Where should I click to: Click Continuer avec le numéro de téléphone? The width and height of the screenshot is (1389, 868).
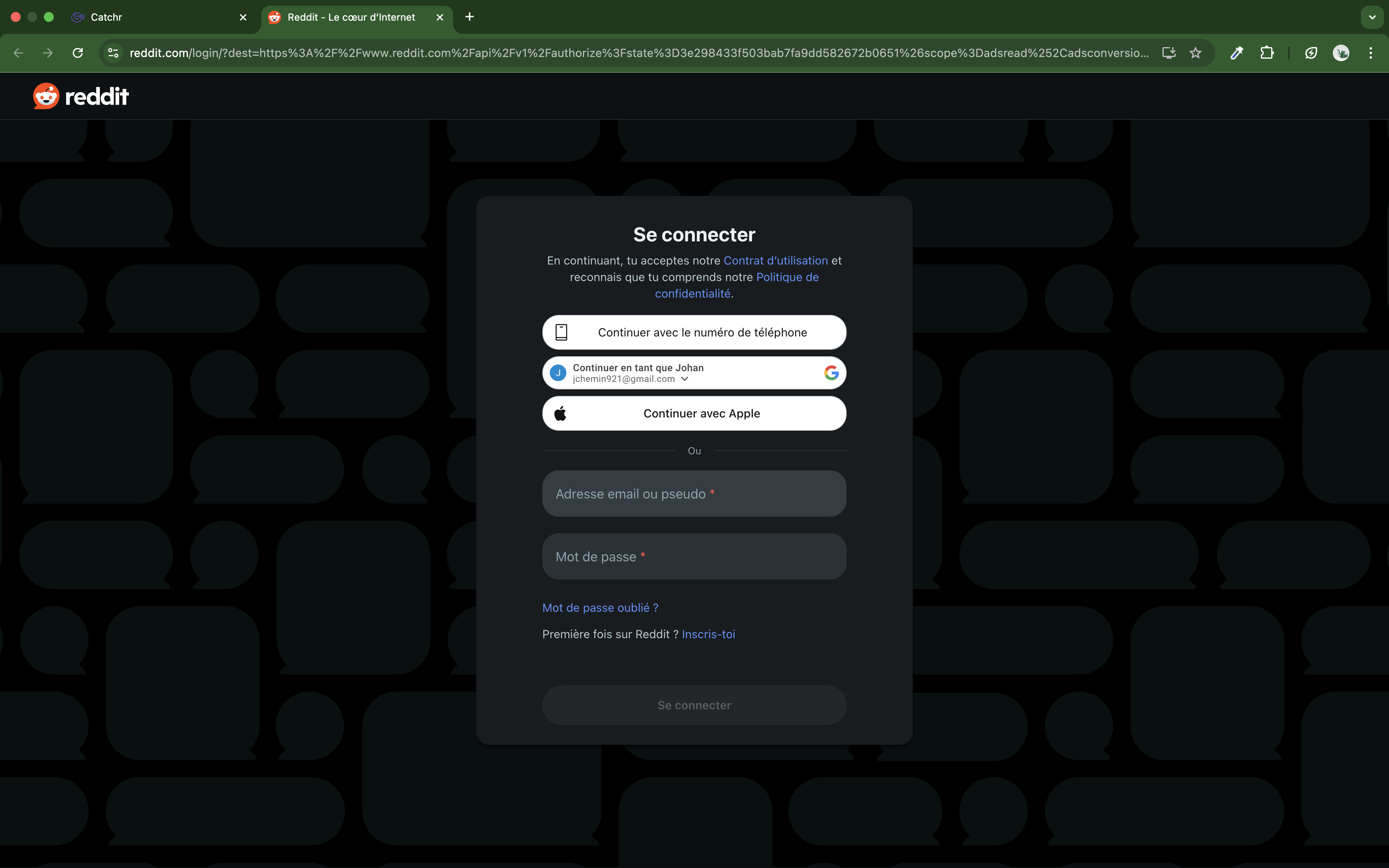pyautogui.click(x=694, y=332)
